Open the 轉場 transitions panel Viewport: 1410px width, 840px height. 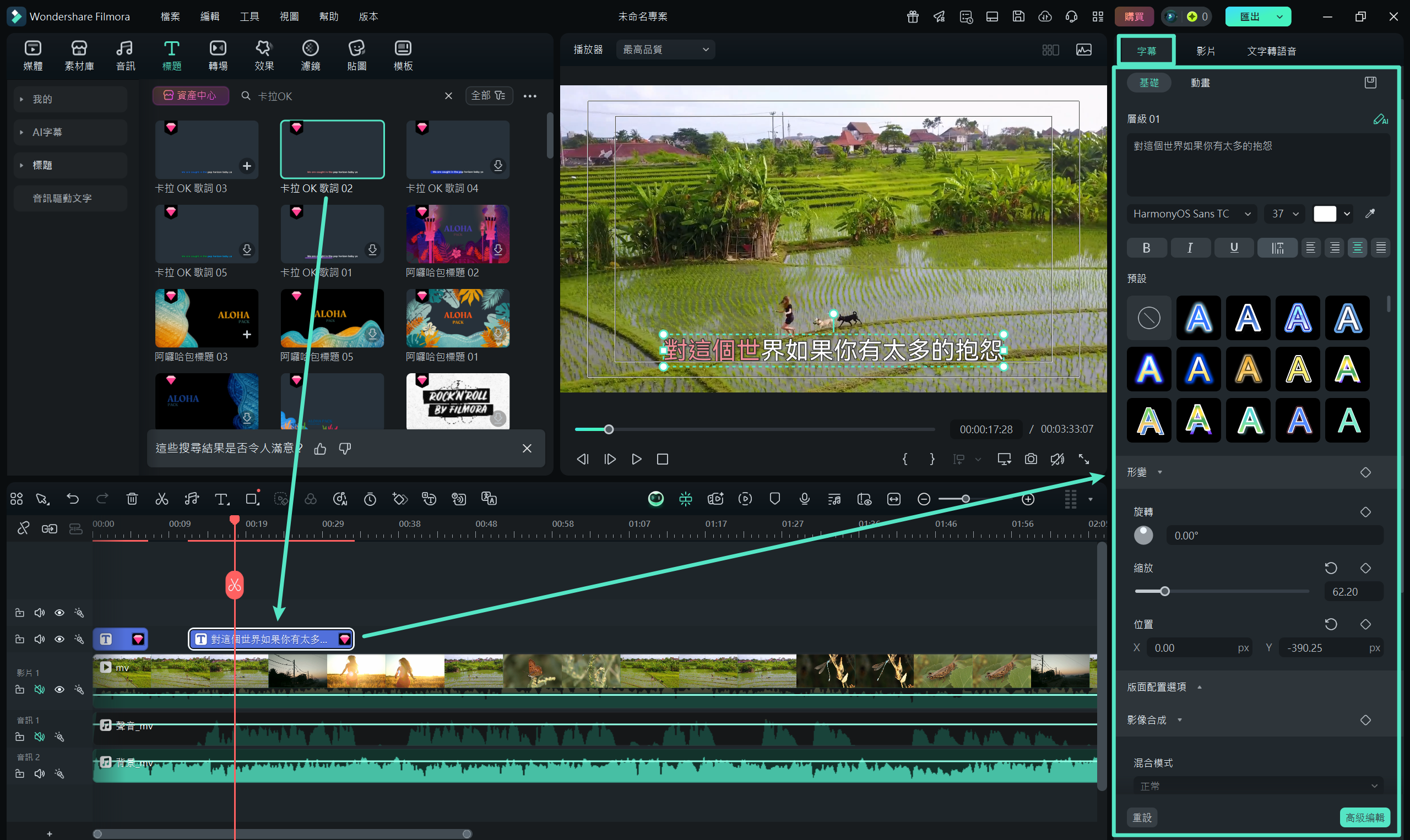click(x=218, y=56)
